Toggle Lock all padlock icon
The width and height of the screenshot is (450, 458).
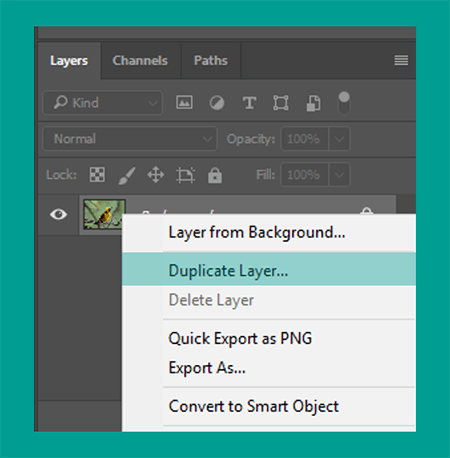(215, 175)
